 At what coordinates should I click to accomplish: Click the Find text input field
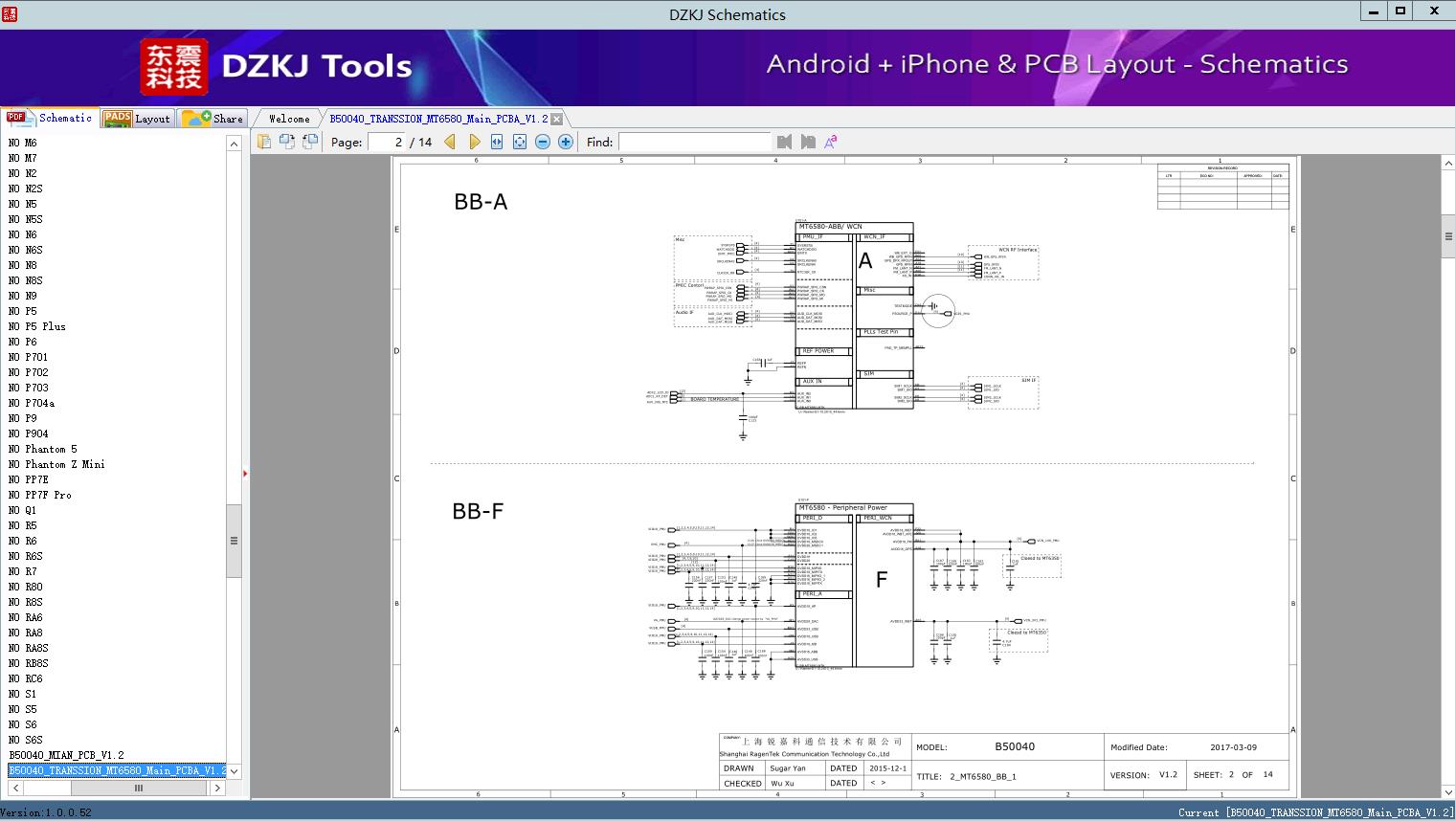tap(694, 142)
